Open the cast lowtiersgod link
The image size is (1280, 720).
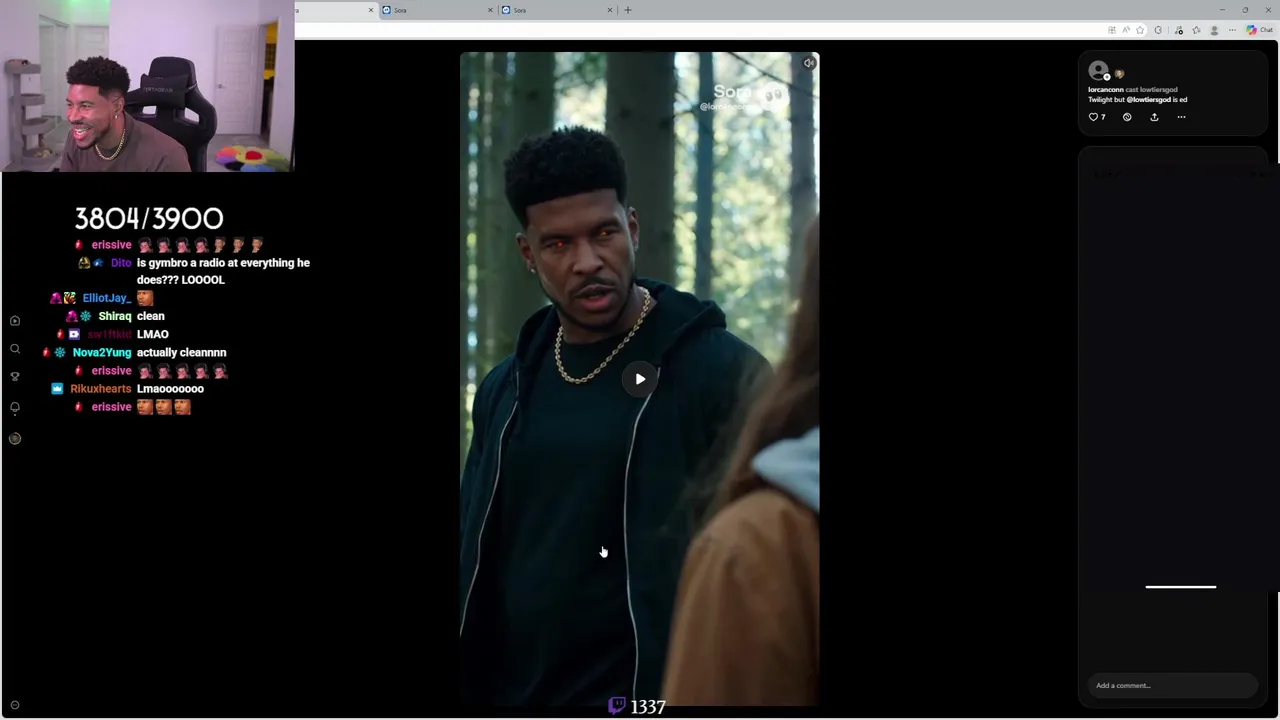[1159, 90]
